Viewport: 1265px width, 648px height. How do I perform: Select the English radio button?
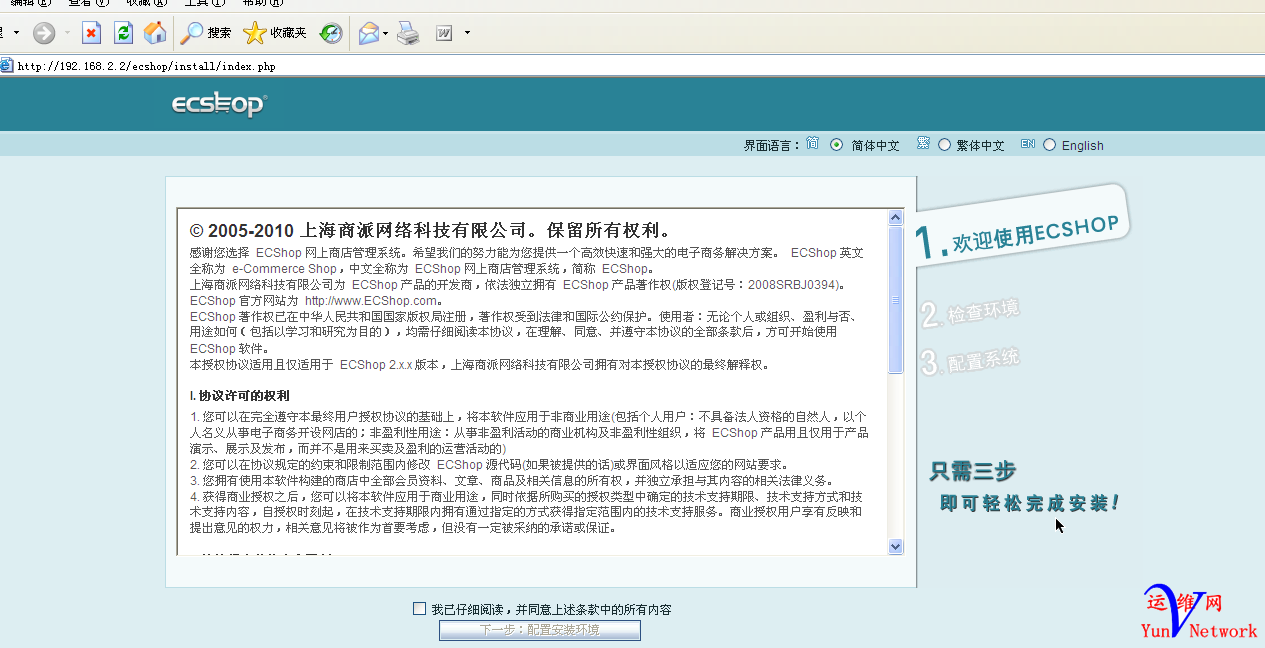(x=1049, y=145)
